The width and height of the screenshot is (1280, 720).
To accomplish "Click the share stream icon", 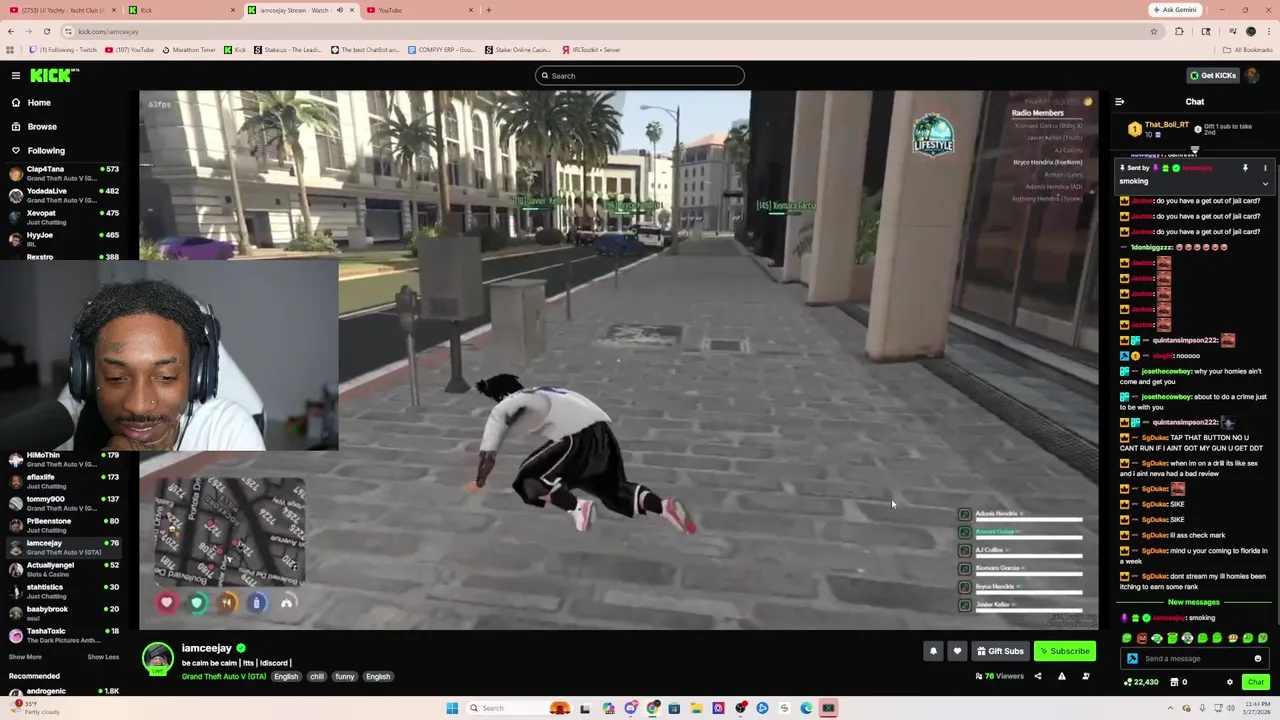I will click(1037, 677).
